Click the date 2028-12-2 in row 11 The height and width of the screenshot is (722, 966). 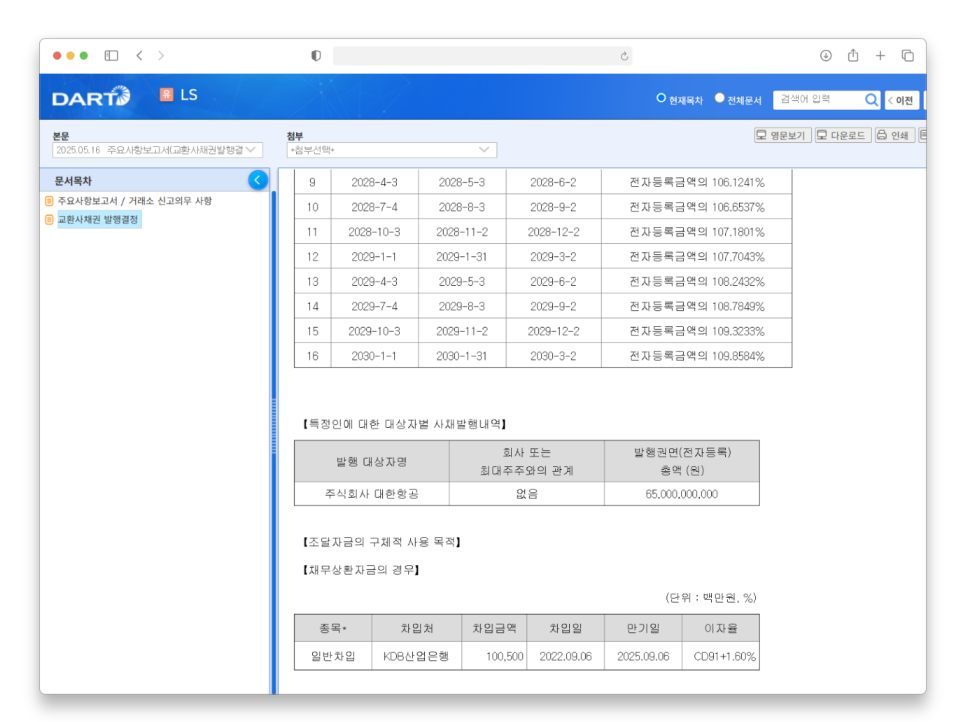point(553,232)
